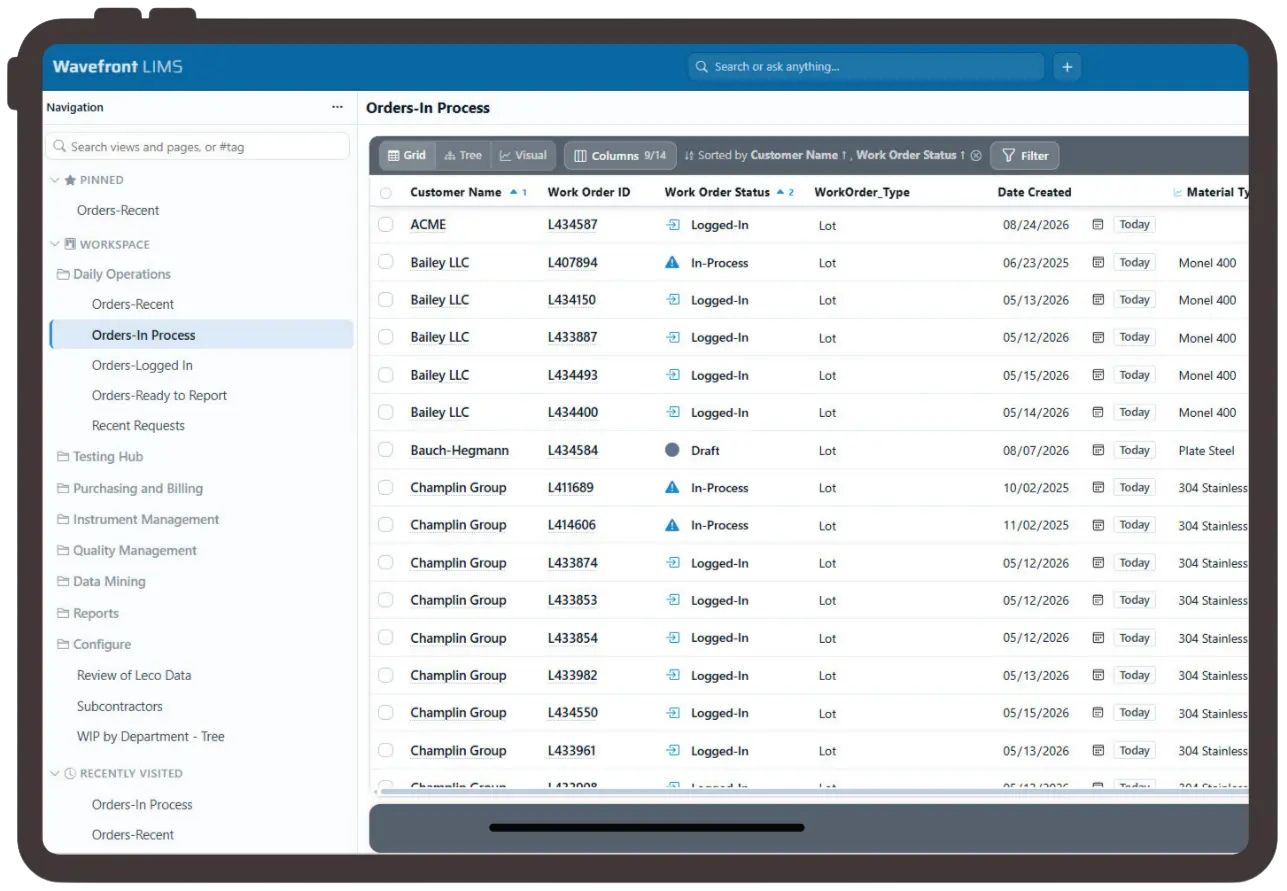Open the calendar icon in the ACME row

pos(1098,225)
